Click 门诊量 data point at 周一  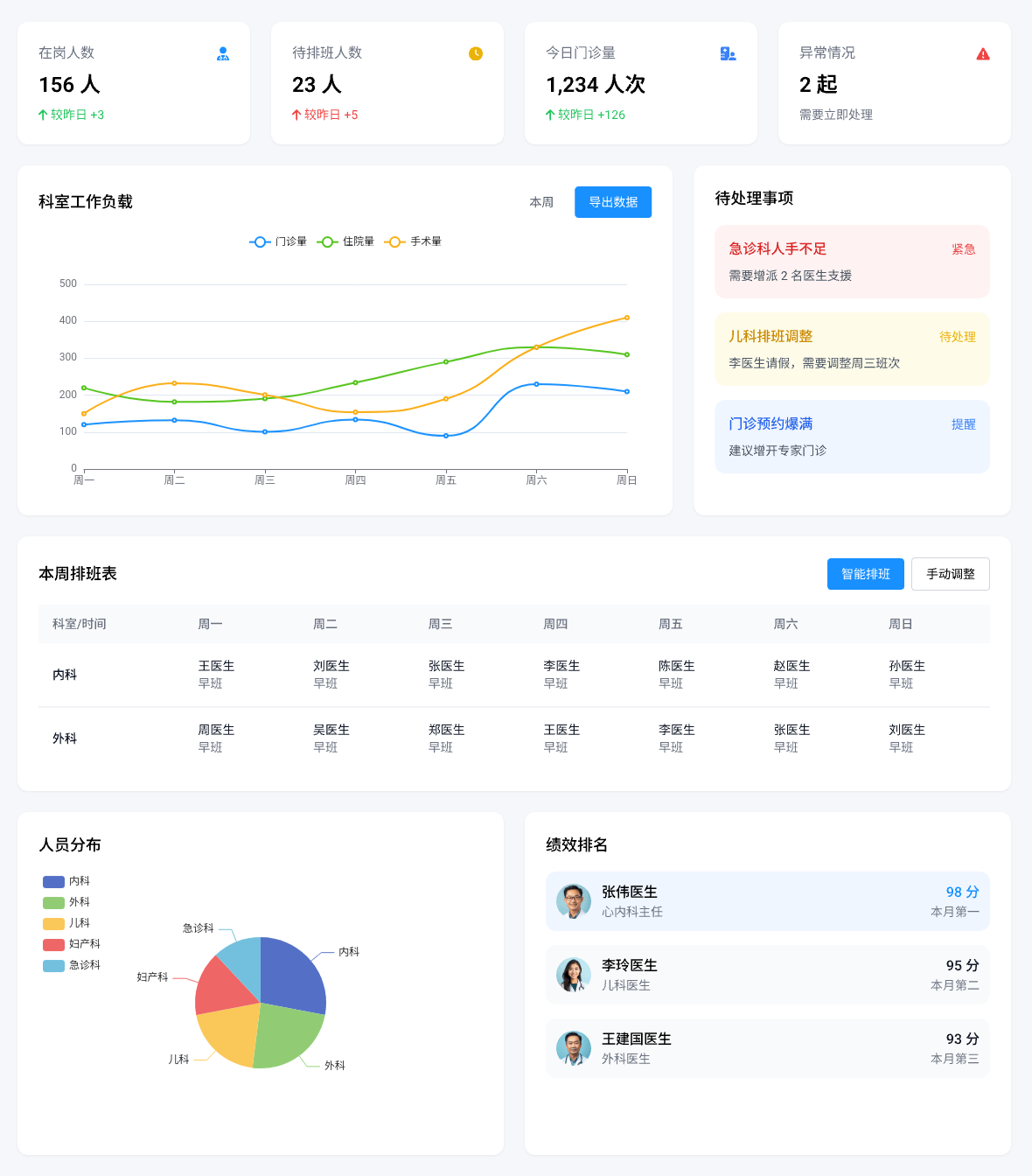84,424
